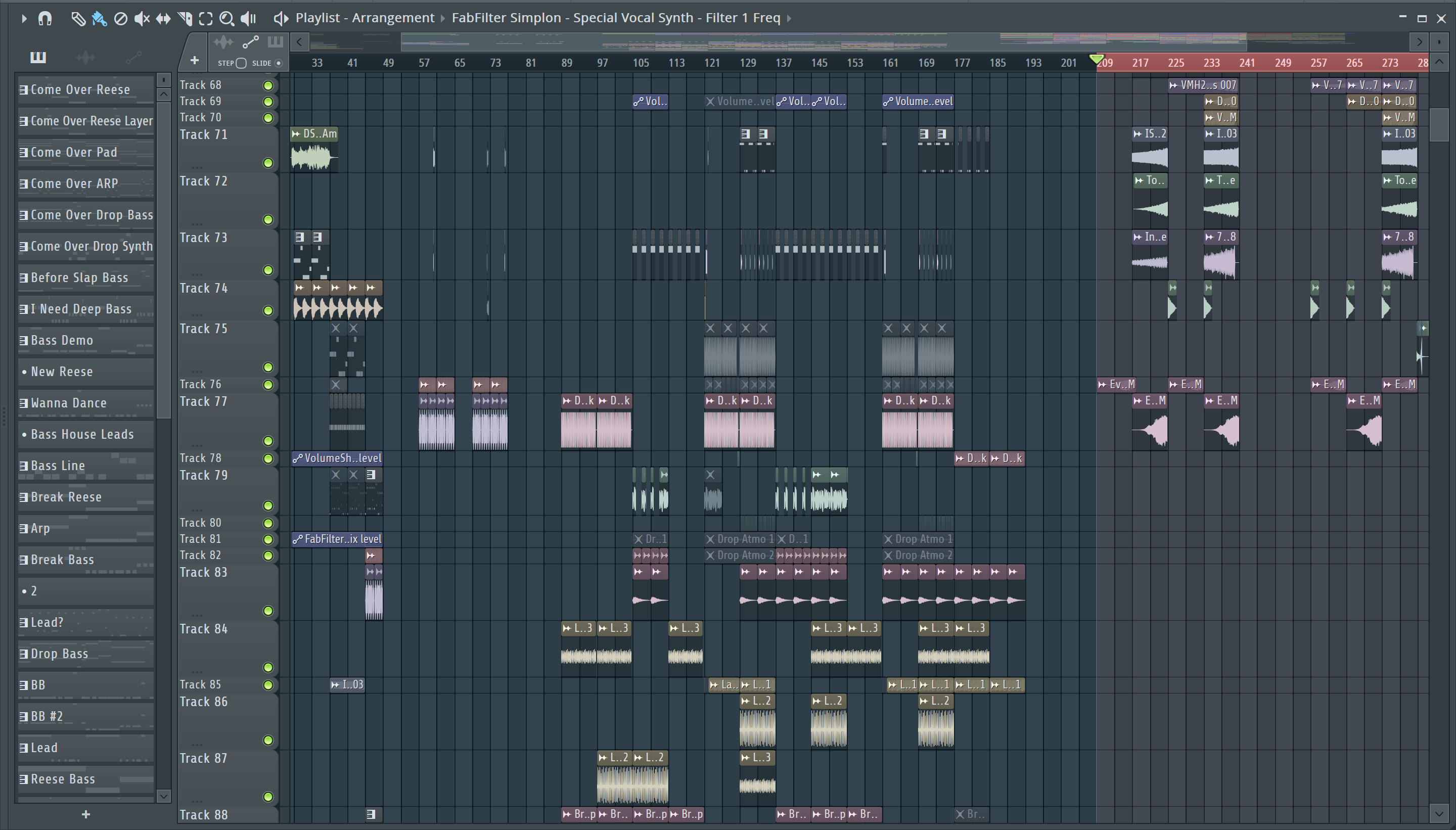This screenshot has width=1456, height=830.
Task: Show audio clips in picker panel
Action: tap(85, 57)
